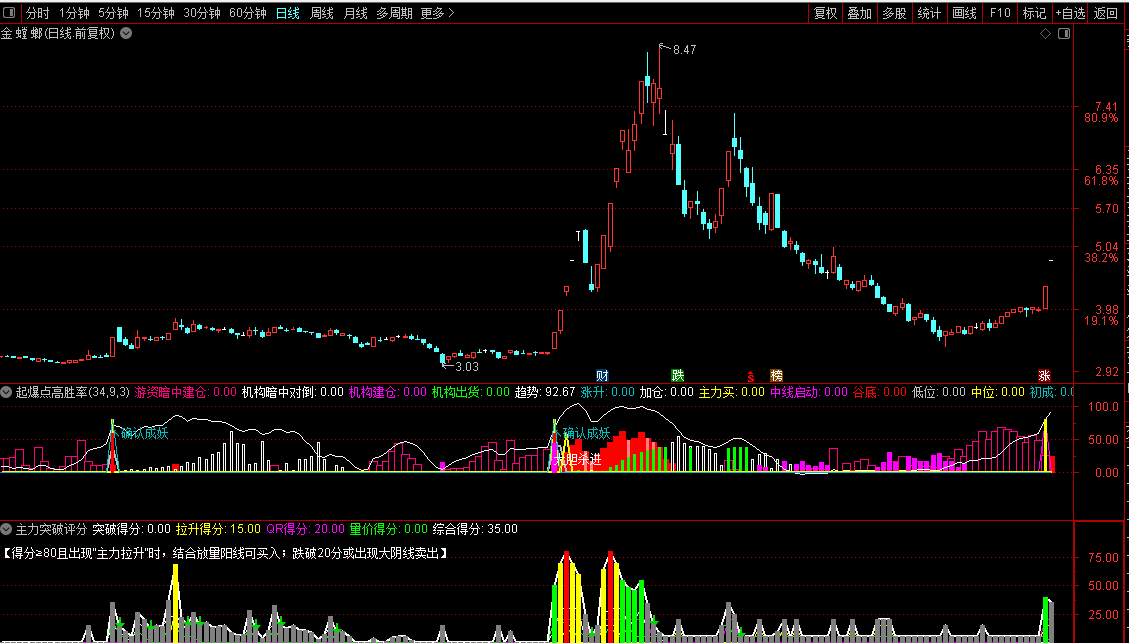
Task: Open F10 company info
Action: coord(1000,13)
